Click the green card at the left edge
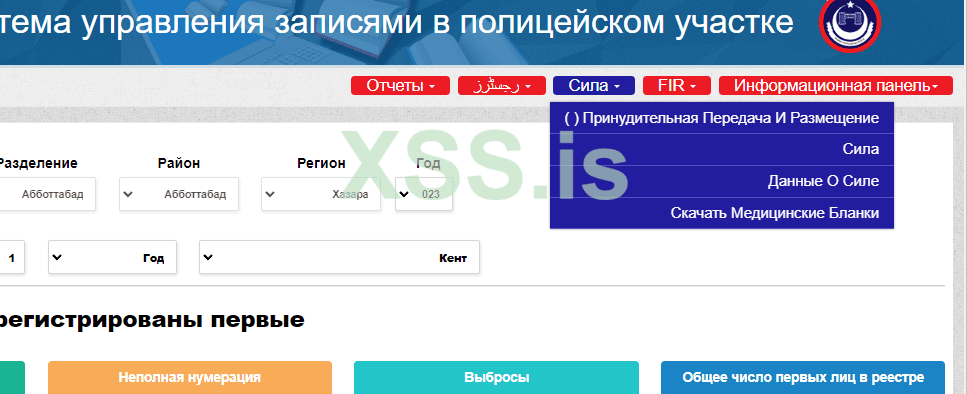Viewport: 967px width, 394px height. point(12,377)
